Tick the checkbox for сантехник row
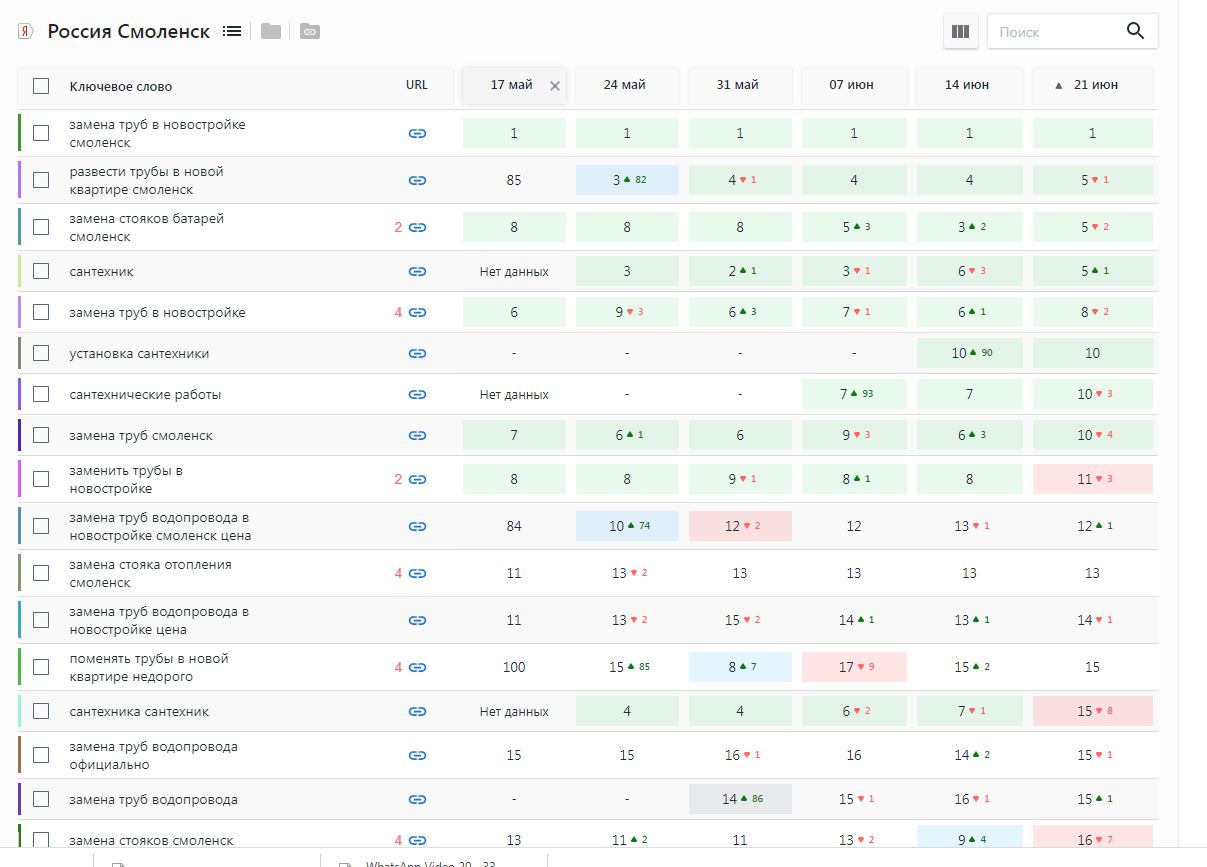 [41, 271]
